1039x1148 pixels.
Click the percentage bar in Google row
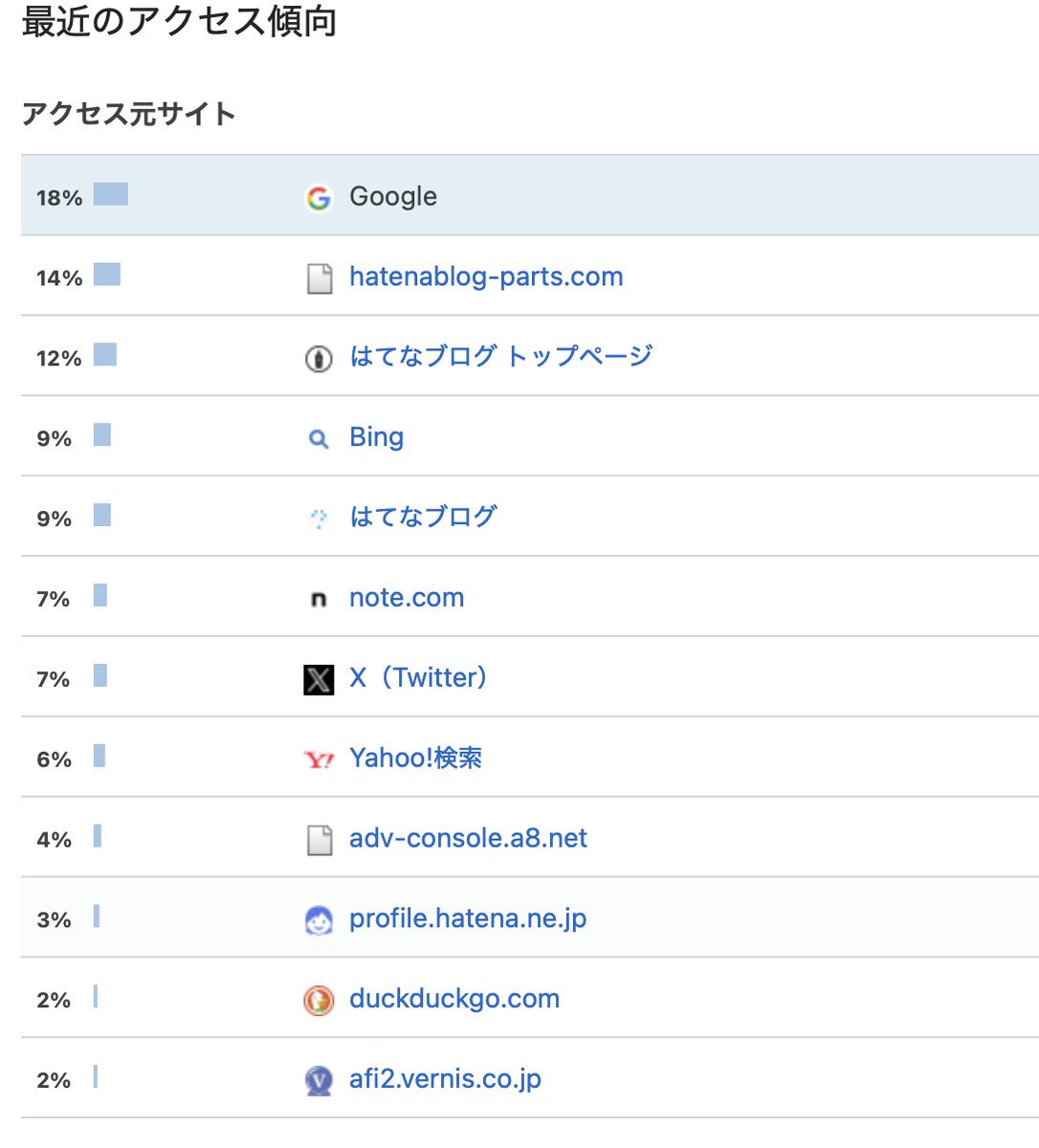point(111,194)
